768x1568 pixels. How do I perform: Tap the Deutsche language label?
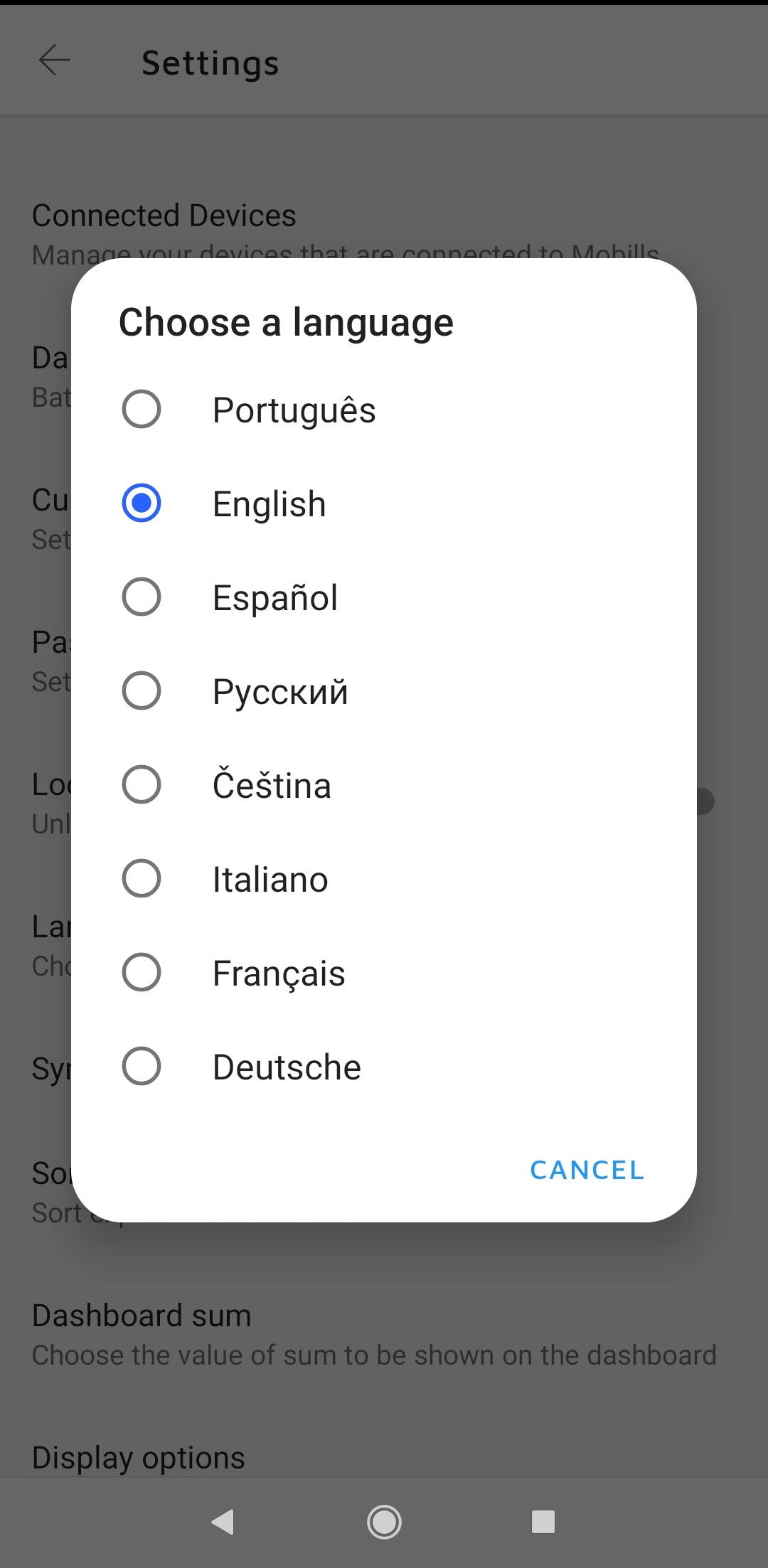pos(287,1067)
